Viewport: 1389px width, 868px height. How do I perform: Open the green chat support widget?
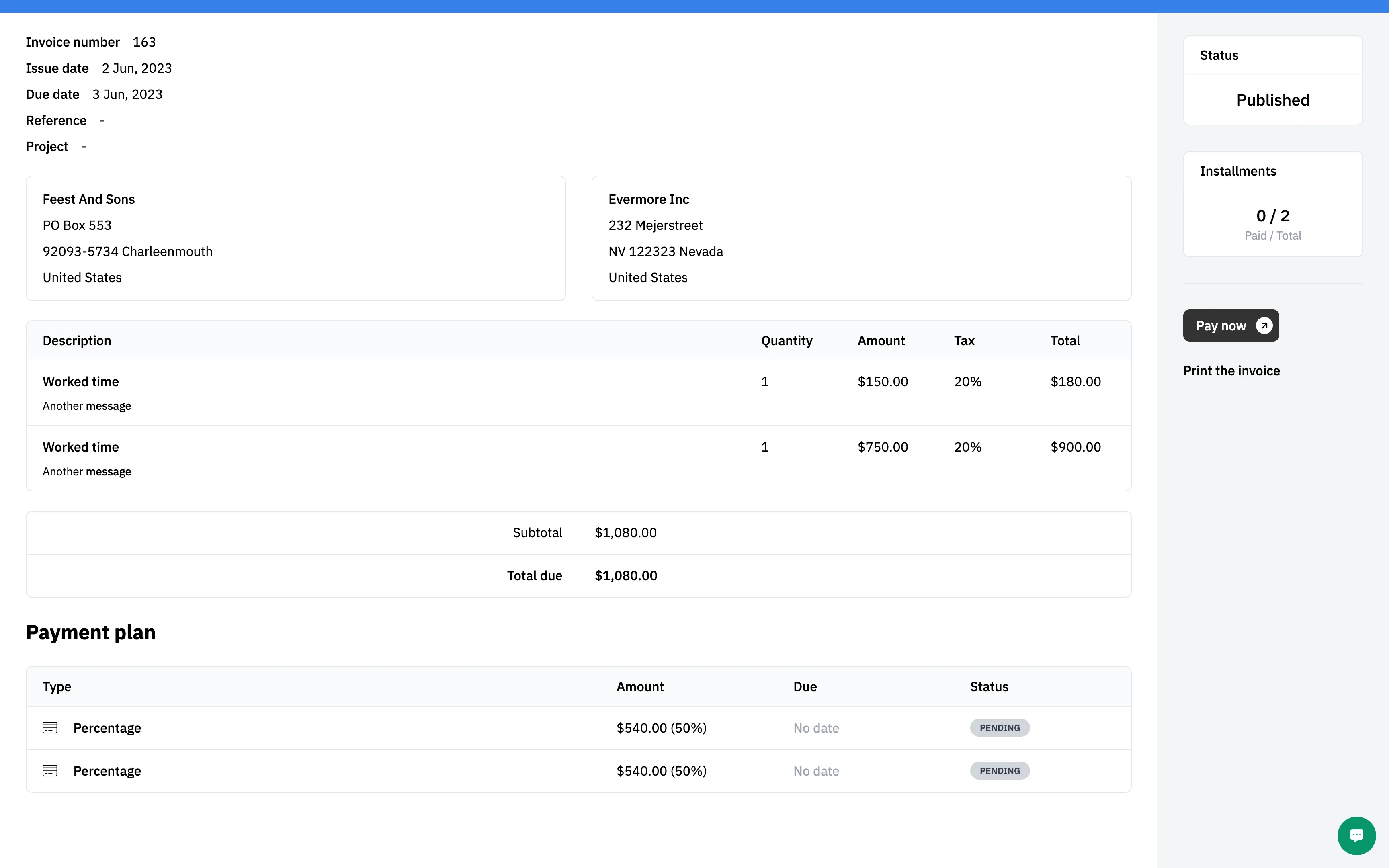click(1356, 835)
